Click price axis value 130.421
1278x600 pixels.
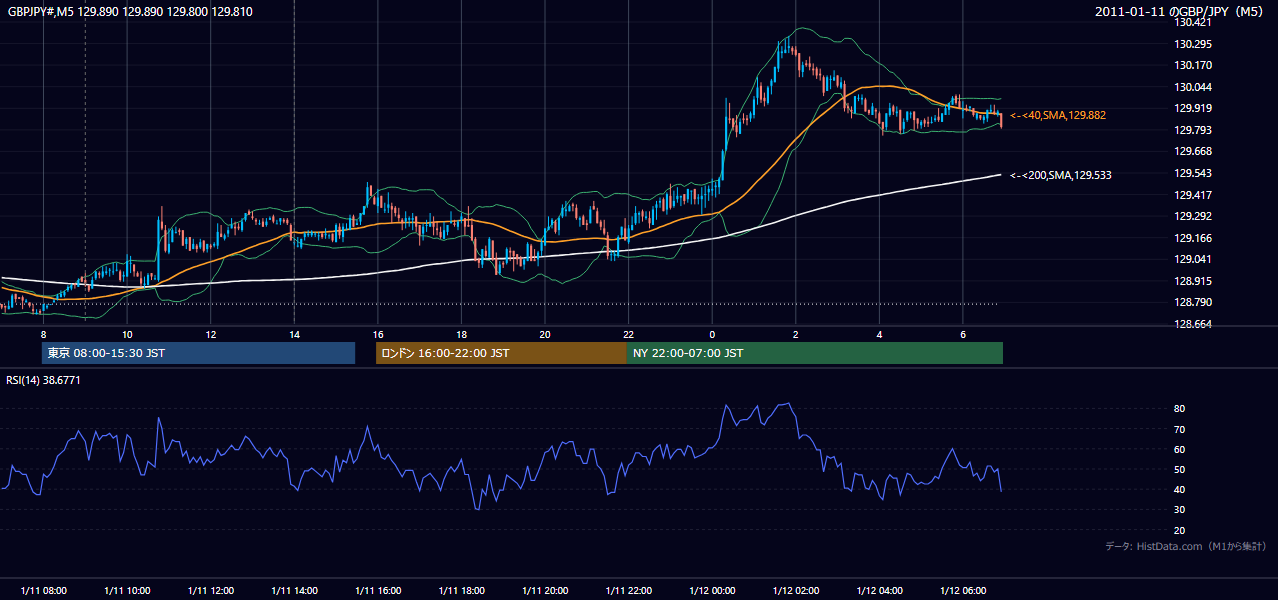pyautogui.click(x=1193, y=22)
